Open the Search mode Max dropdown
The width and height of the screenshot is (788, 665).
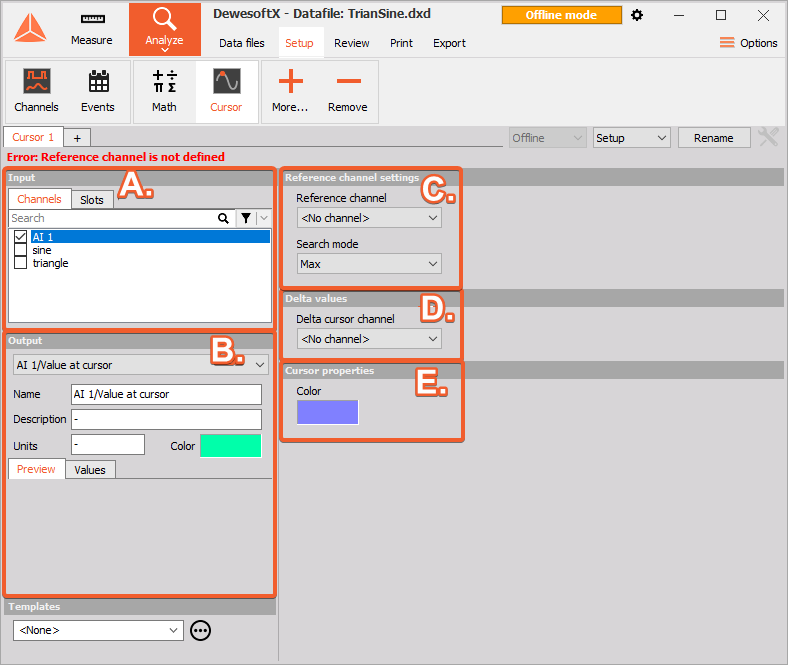(x=369, y=264)
